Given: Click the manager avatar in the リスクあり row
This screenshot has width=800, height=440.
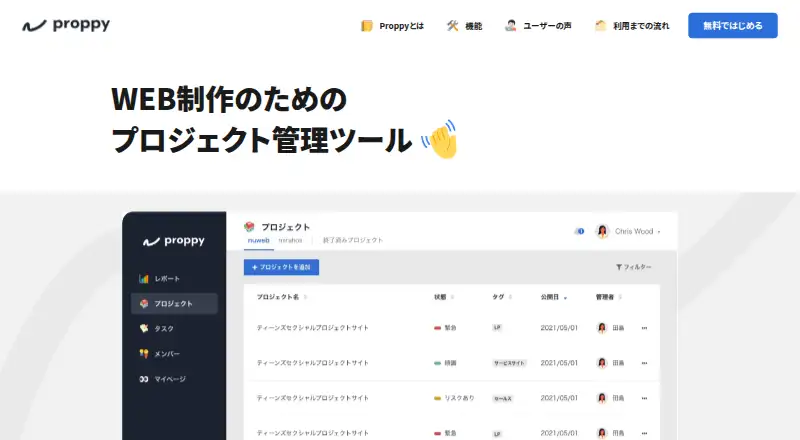Looking at the screenshot, I should tap(602, 398).
